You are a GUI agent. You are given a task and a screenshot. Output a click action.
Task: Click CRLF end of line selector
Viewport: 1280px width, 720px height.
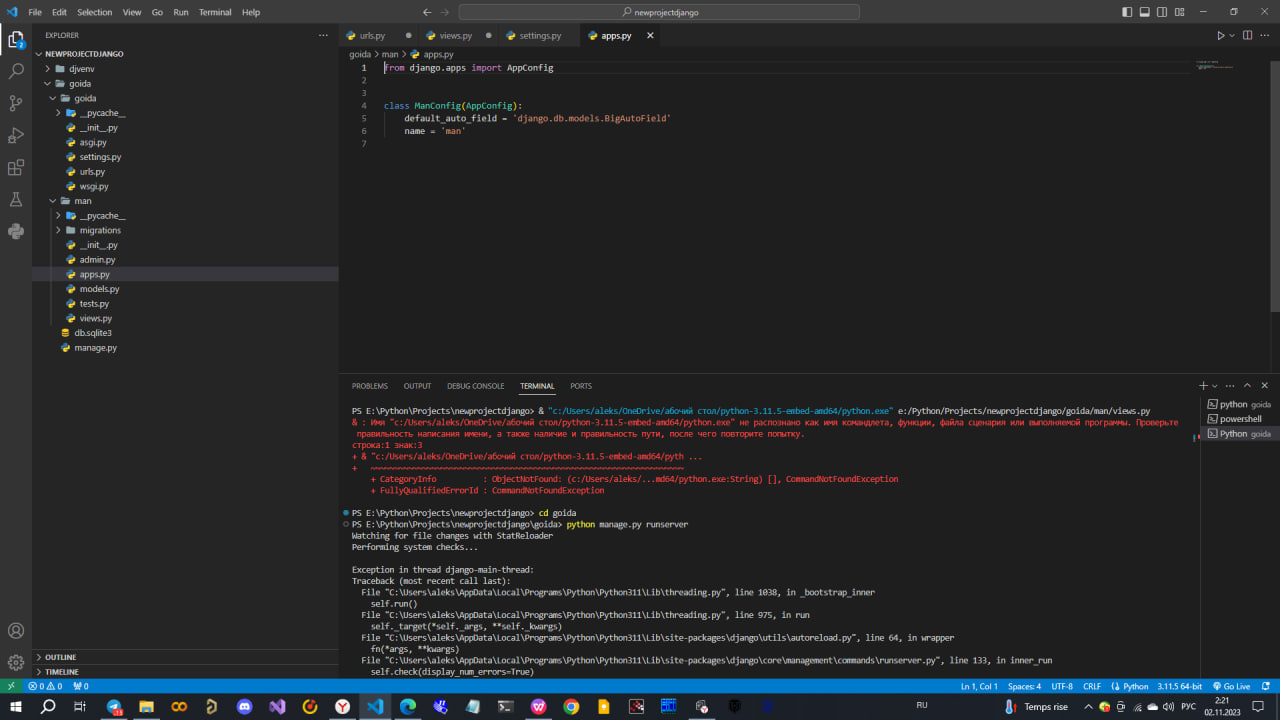(1092, 687)
